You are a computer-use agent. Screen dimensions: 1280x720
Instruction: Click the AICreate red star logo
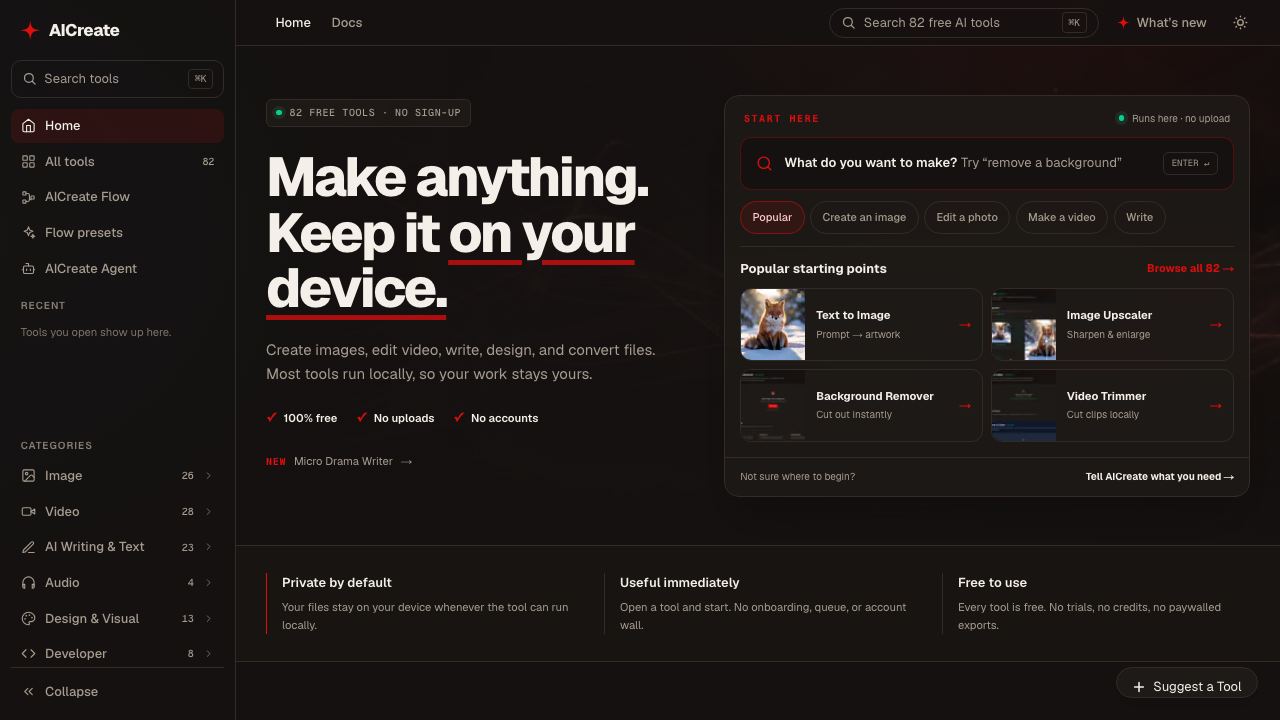tap(31, 30)
